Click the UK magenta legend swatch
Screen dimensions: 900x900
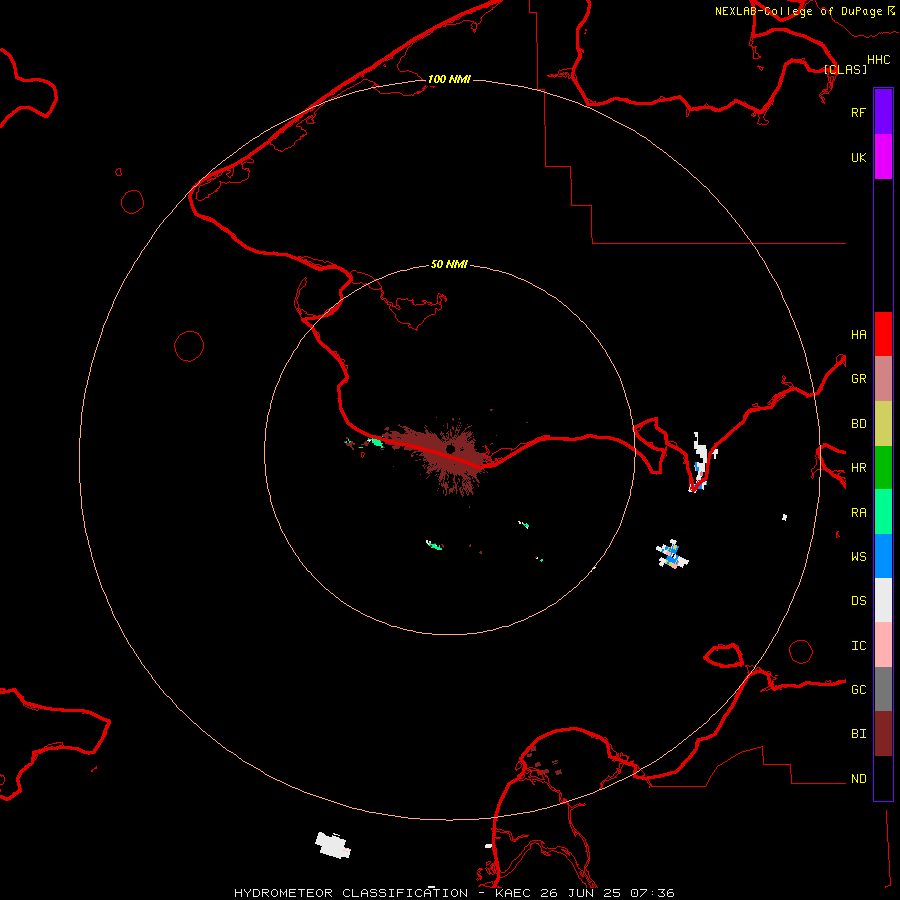pyautogui.click(x=883, y=157)
